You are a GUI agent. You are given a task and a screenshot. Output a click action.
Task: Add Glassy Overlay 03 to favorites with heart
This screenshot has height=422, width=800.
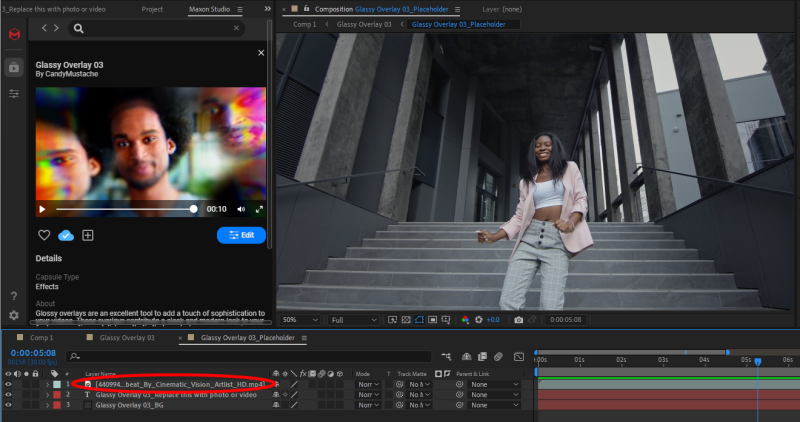pyautogui.click(x=44, y=235)
